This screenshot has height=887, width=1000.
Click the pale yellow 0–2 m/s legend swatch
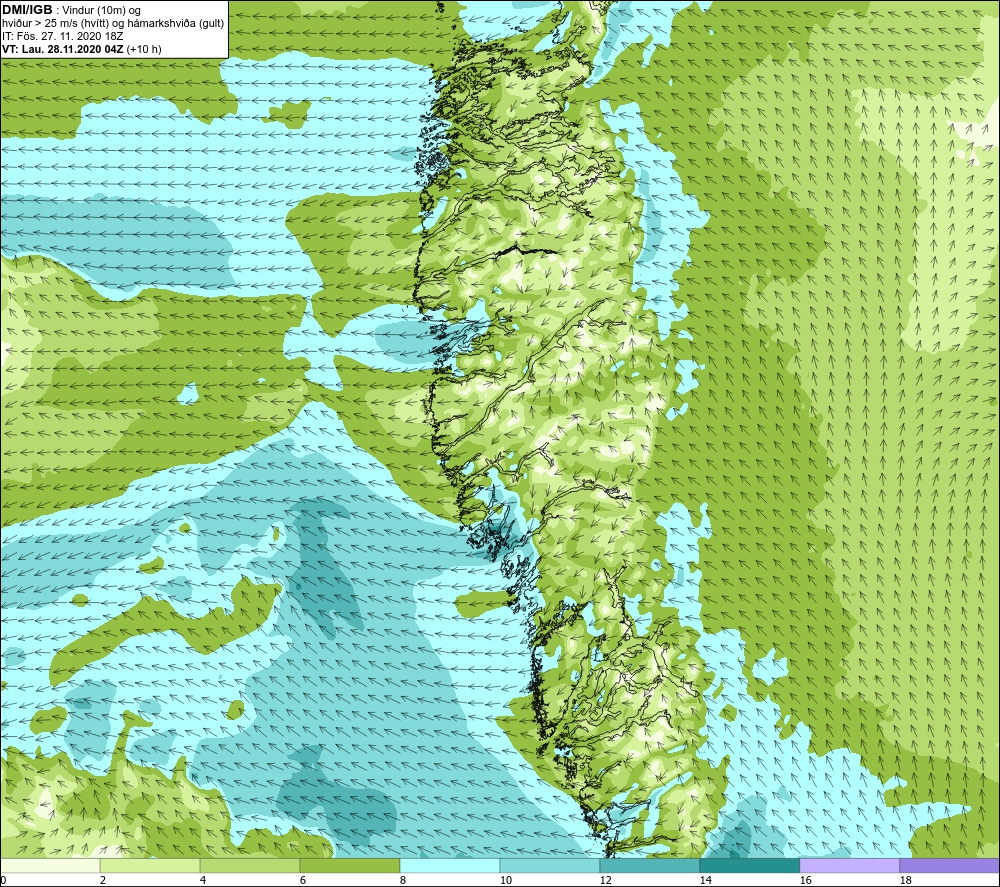(x=50, y=865)
